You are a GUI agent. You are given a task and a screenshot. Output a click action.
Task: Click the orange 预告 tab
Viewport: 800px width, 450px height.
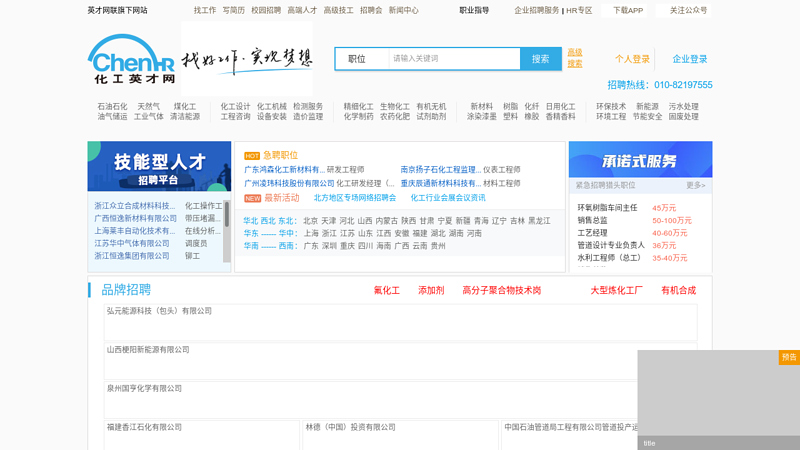(x=789, y=357)
